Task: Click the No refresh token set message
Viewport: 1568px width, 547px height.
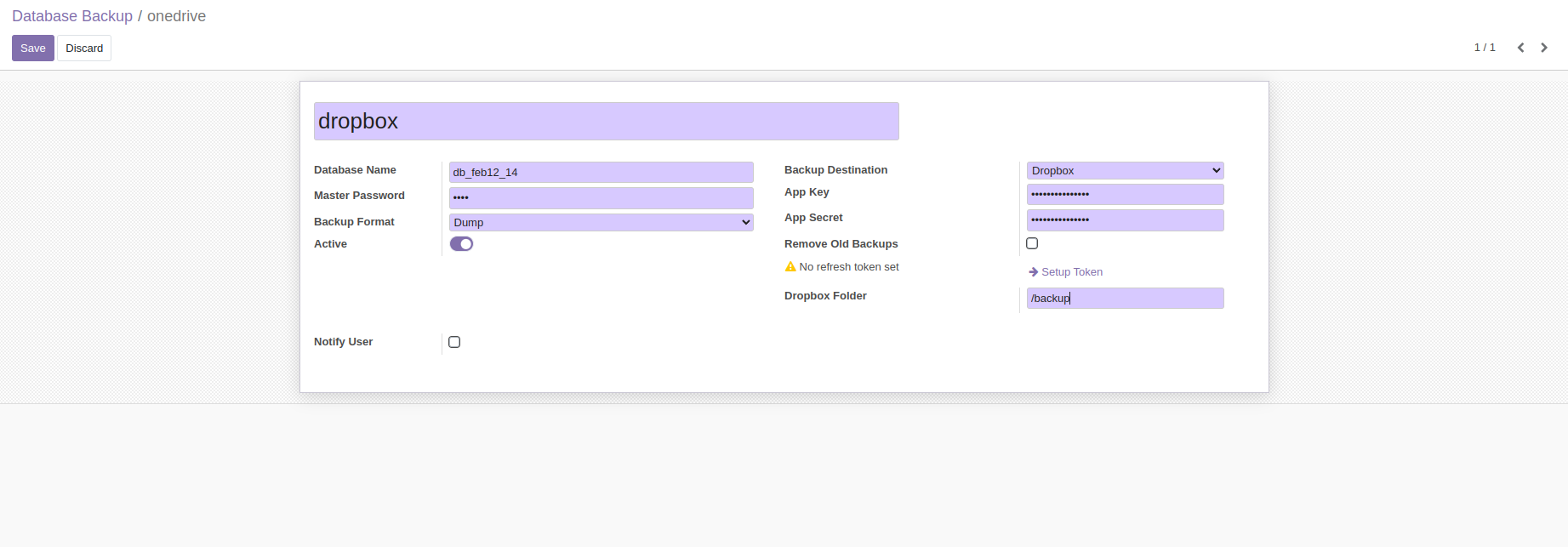Action: (x=849, y=267)
